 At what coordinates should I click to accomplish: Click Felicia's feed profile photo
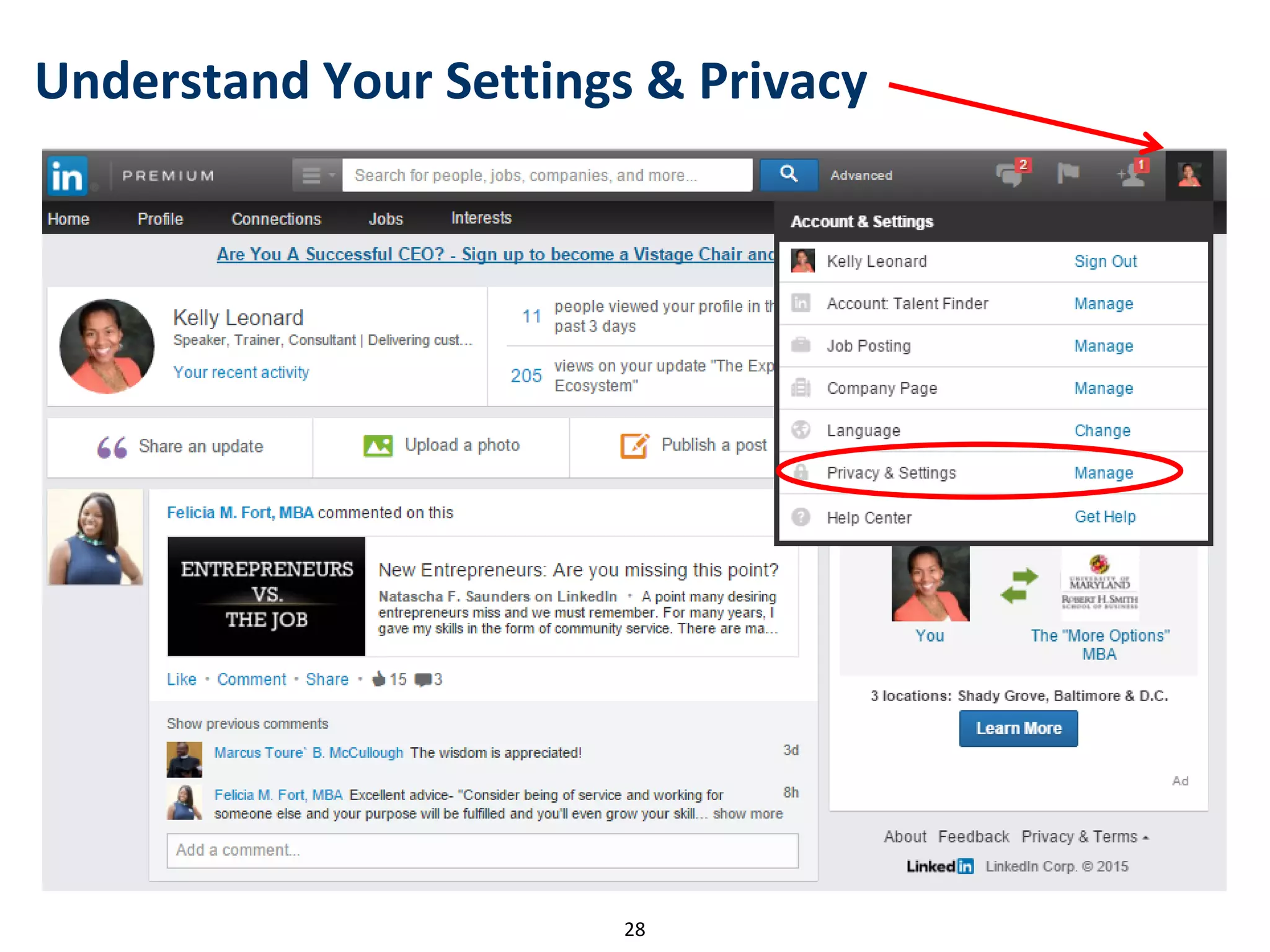click(x=95, y=537)
